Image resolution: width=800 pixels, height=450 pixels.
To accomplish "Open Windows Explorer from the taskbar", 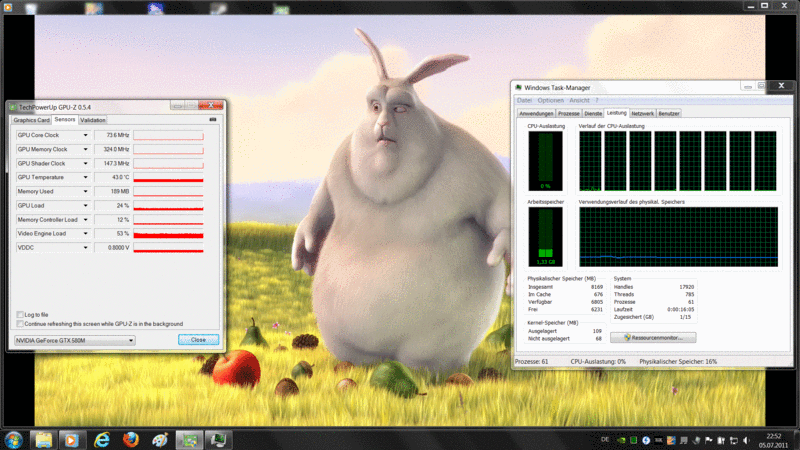I will click(43, 439).
